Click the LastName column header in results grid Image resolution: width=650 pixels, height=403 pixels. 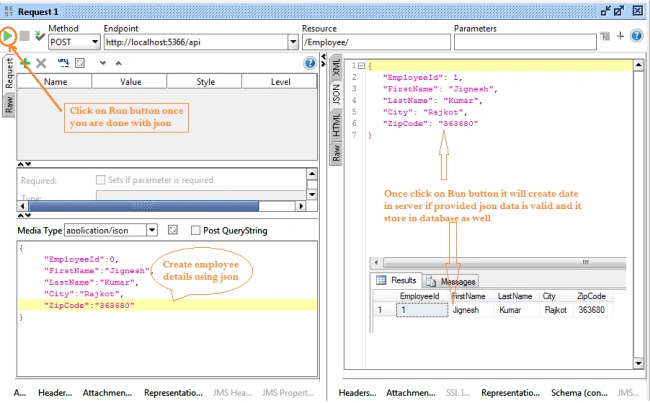pyautogui.click(x=515, y=296)
